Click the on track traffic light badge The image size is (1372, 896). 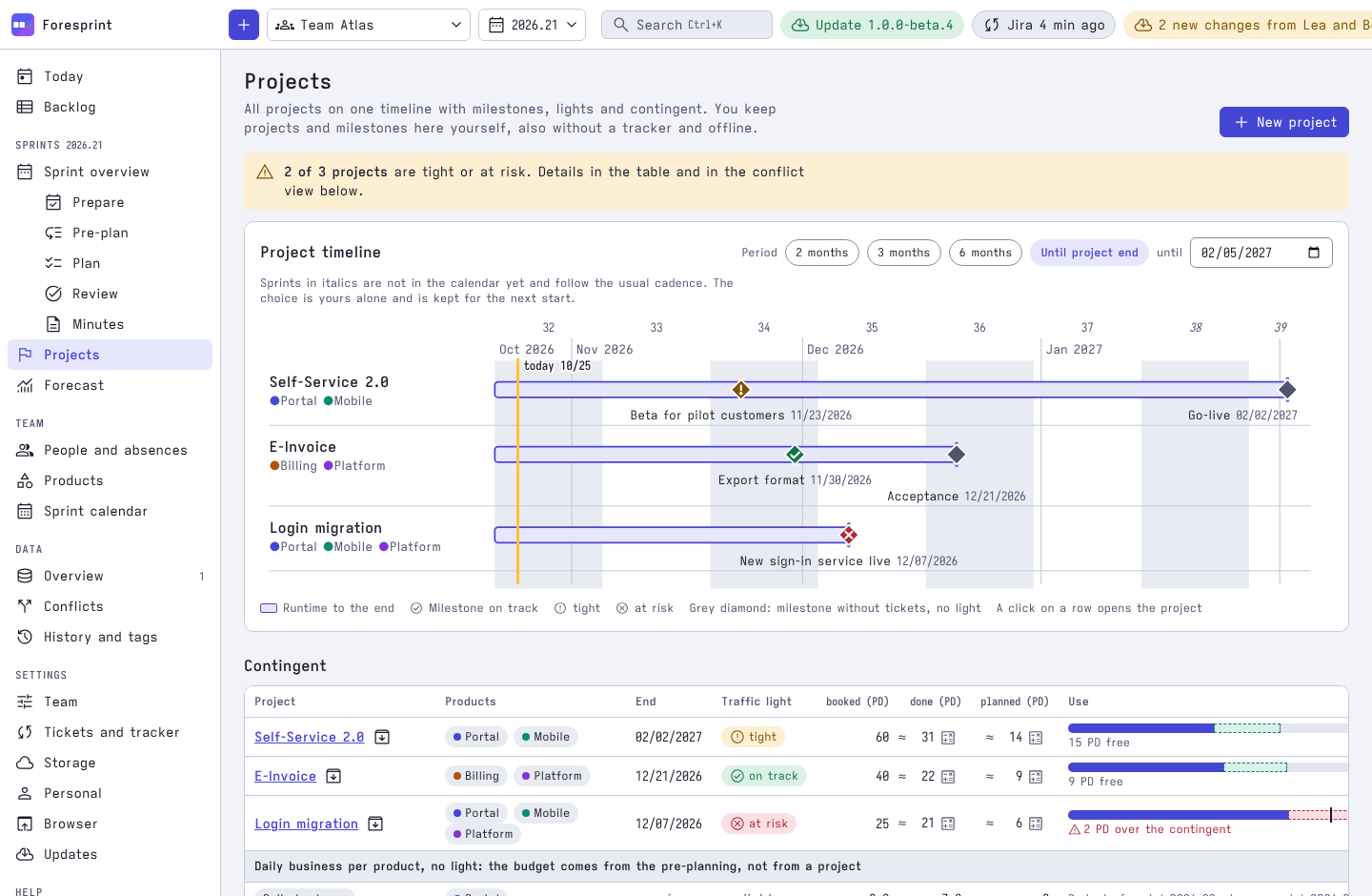tap(764, 776)
